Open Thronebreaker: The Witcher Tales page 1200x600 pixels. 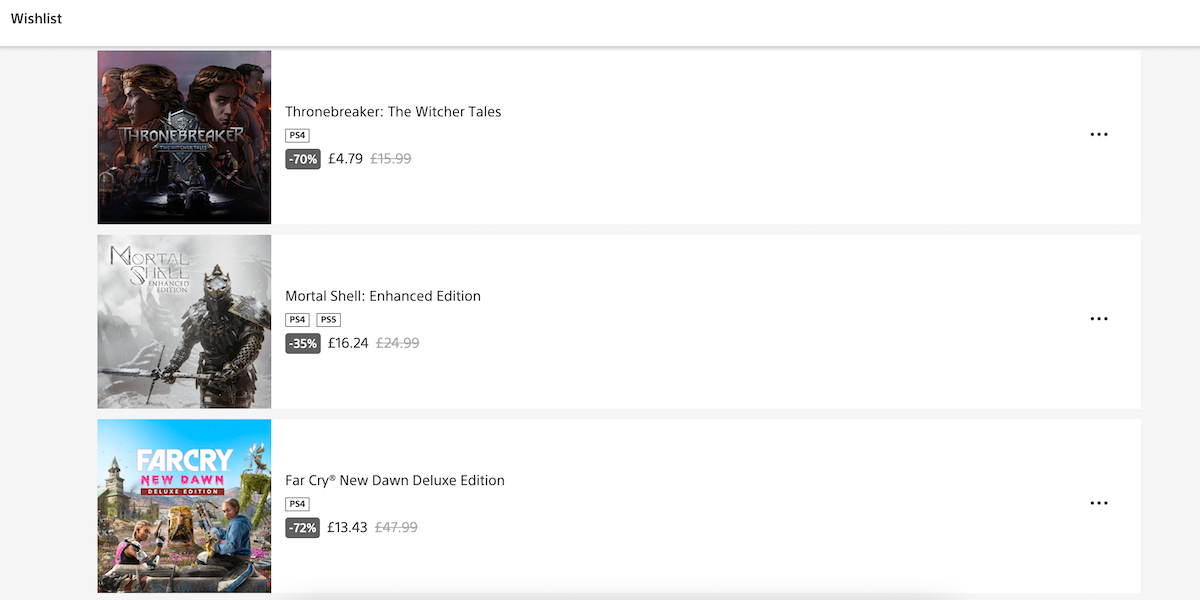(x=393, y=111)
